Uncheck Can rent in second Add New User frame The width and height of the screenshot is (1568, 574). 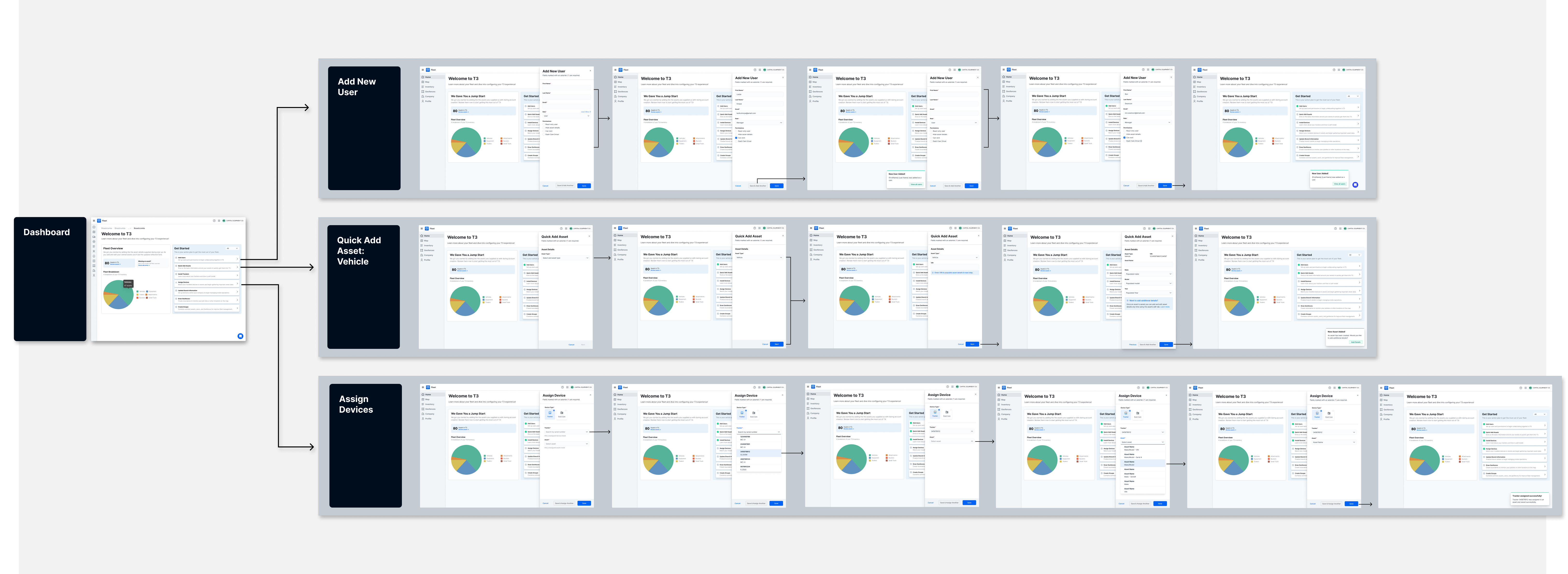[x=736, y=138]
